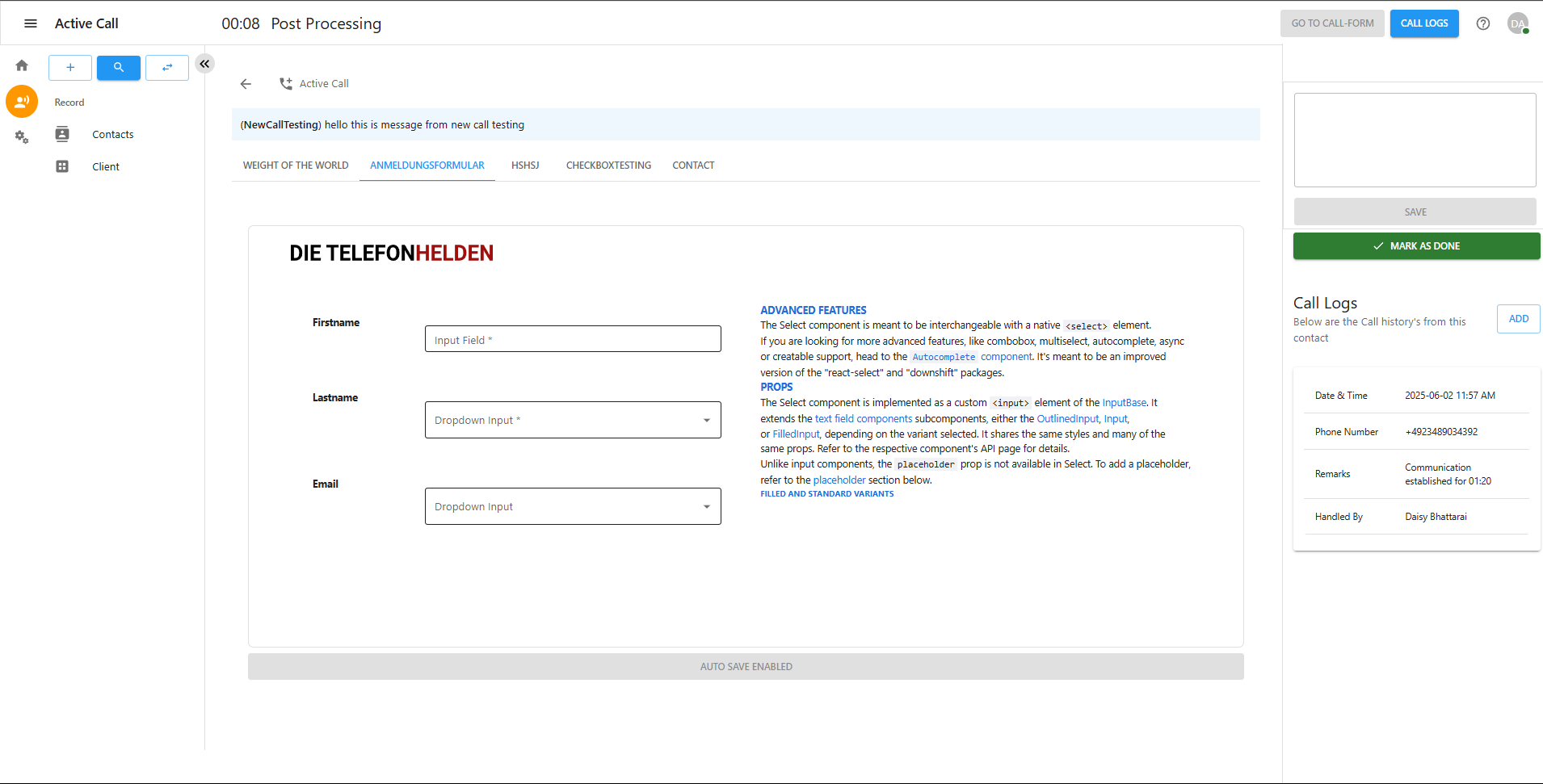Switch to the WEIGHT OF THE WORLD tab
This screenshot has height=784, width=1543.
(x=296, y=166)
